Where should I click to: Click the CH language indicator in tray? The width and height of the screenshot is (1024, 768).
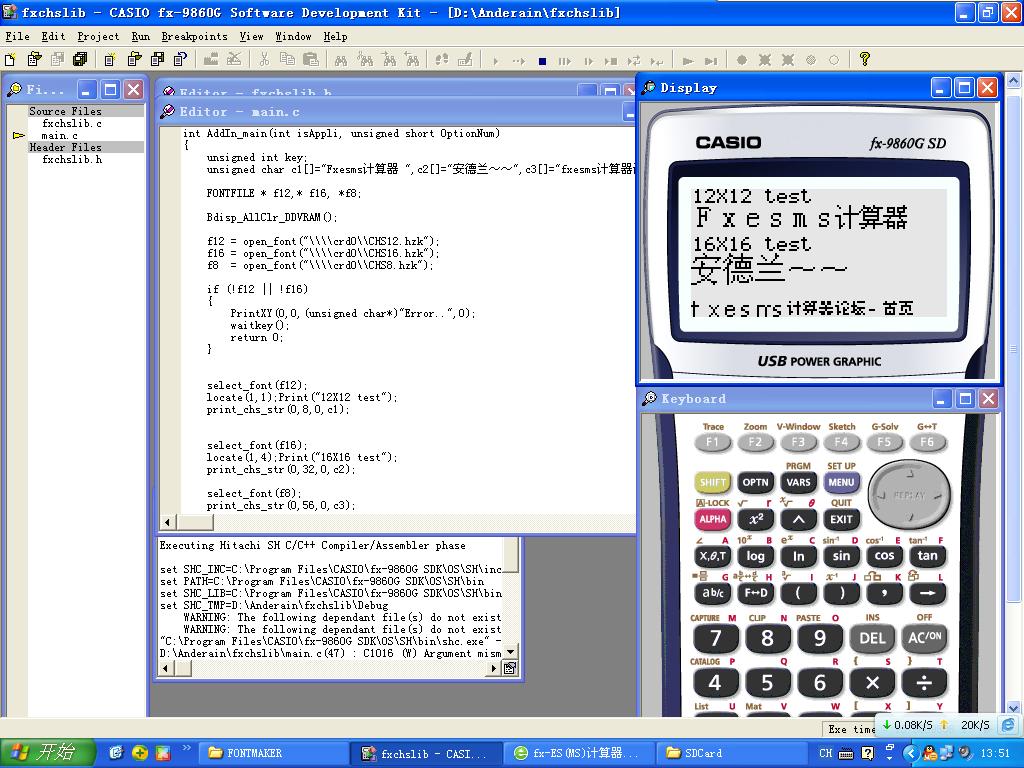click(825, 753)
